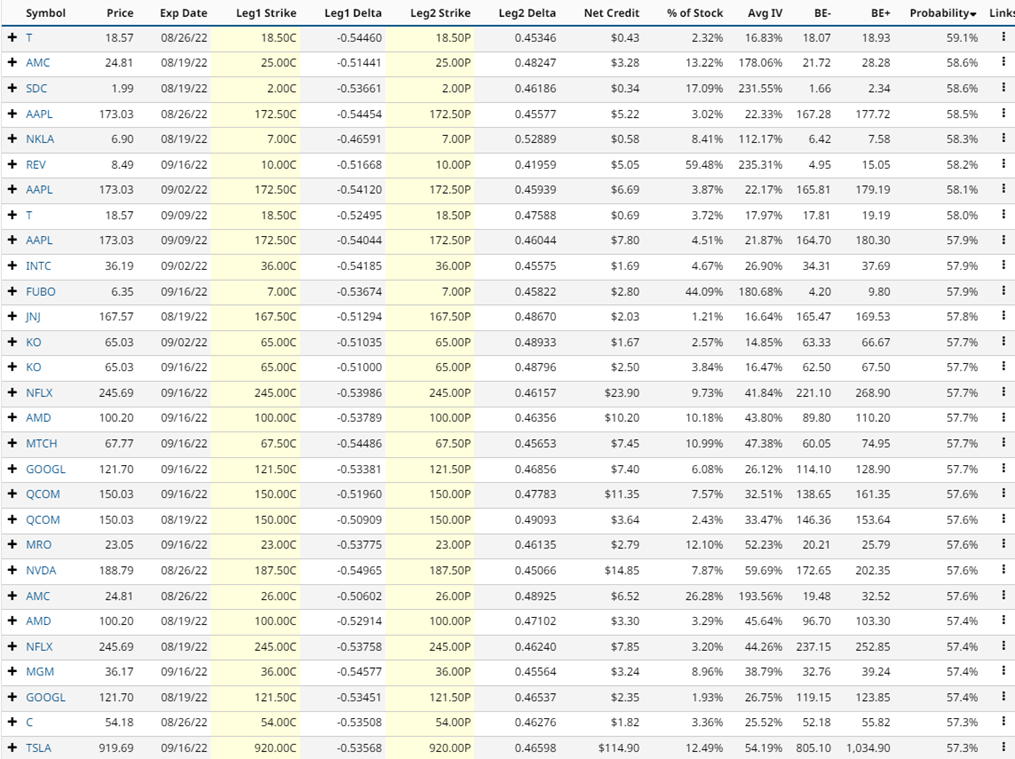1015x759 pixels.
Task: Open links menu for GOOGL 09/16/22 row
Action: pyautogui.click(x=1003, y=468)
